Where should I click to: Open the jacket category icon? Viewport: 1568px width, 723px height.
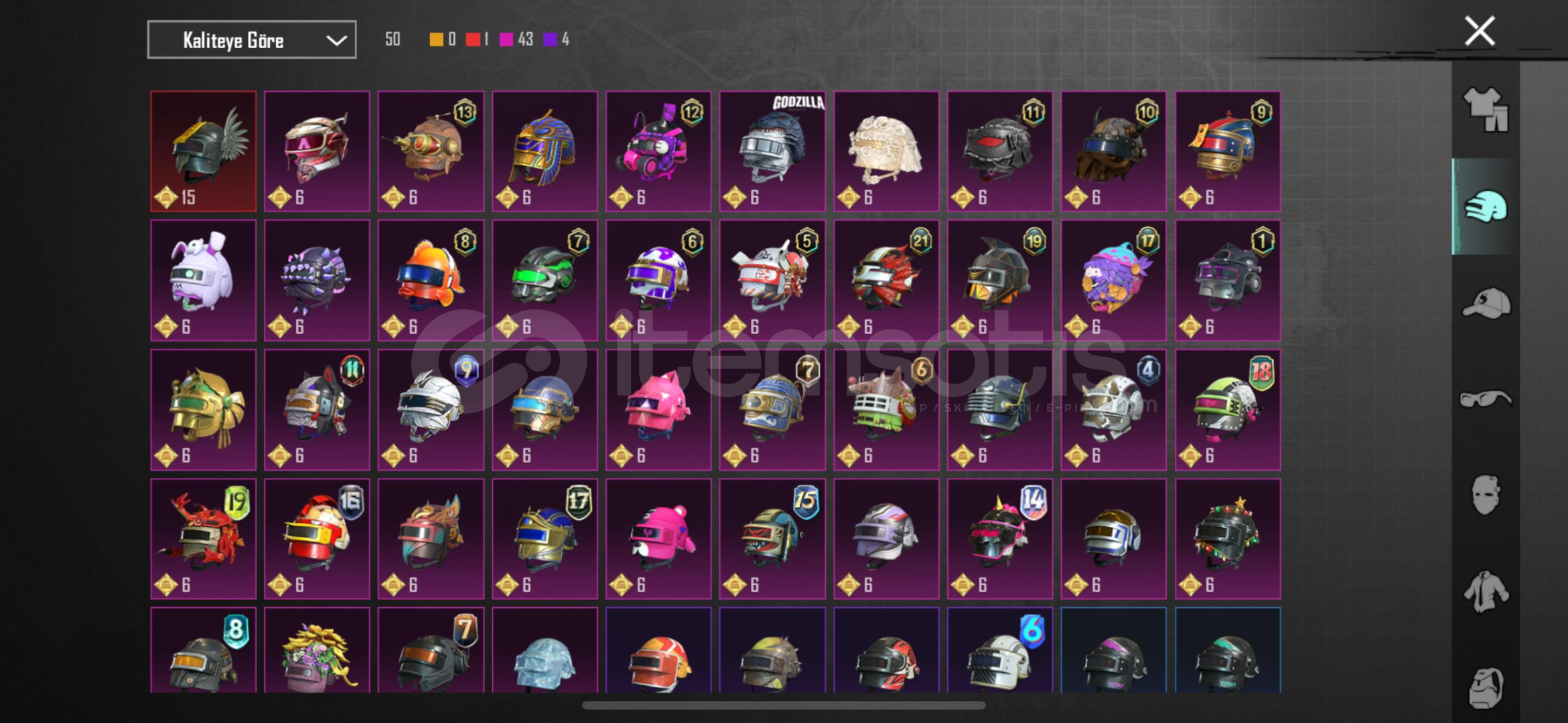1486,591
